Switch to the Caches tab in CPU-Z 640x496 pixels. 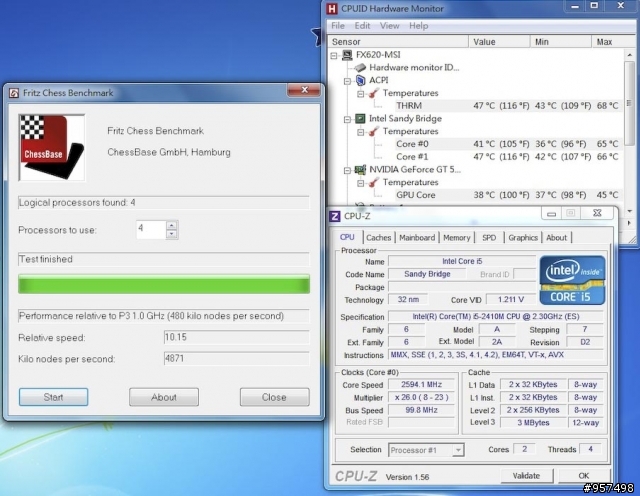[x=378, y=238]
